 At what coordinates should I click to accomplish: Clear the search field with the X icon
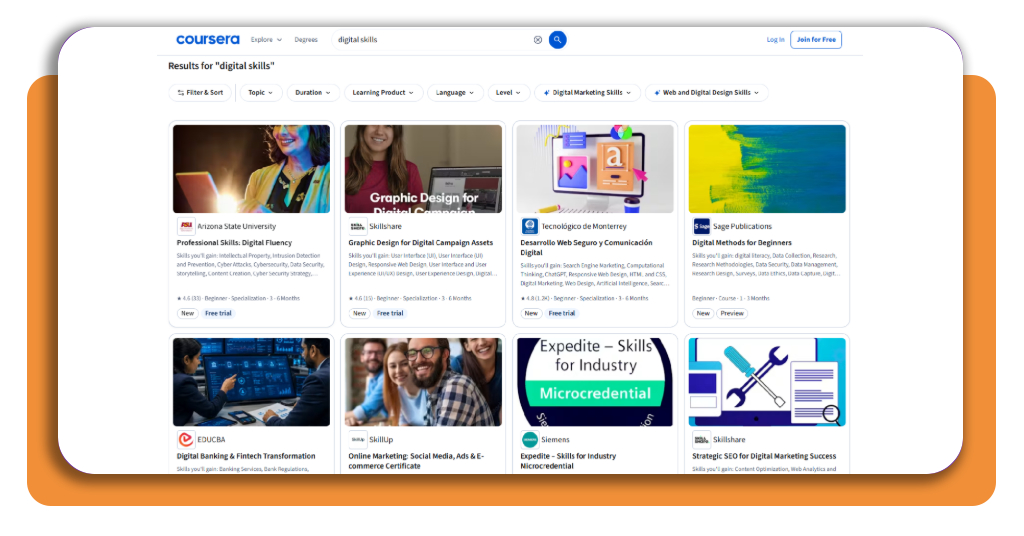537,40
